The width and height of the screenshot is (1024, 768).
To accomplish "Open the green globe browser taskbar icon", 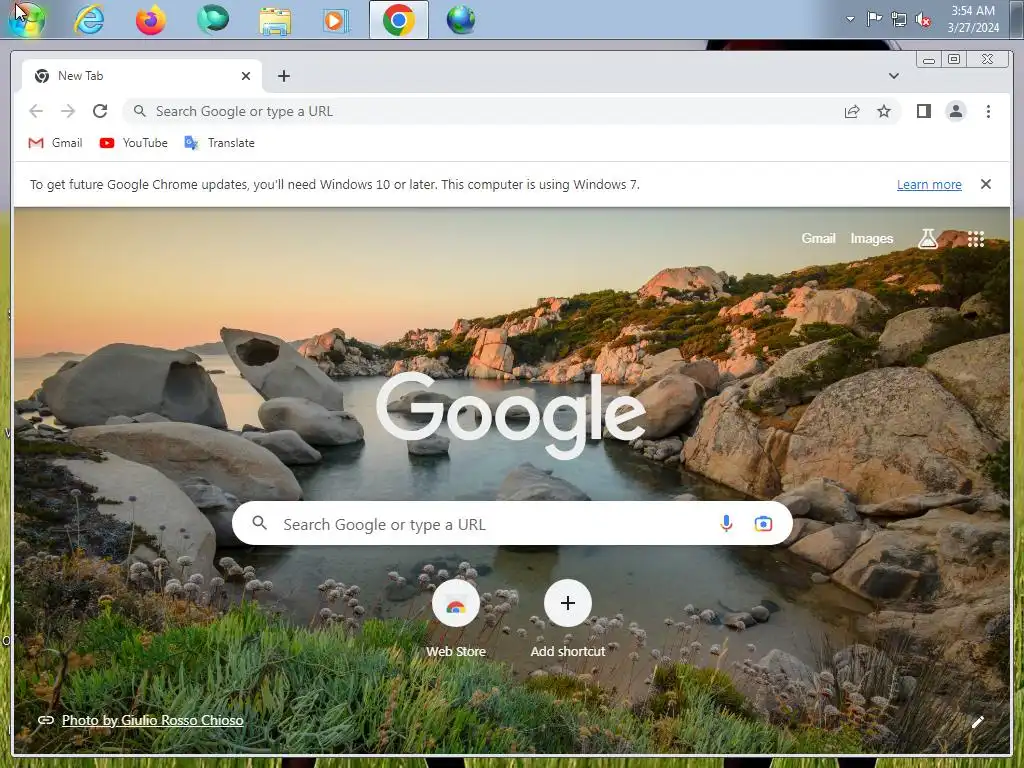I will pyautogui.click(x=213, y=19).
